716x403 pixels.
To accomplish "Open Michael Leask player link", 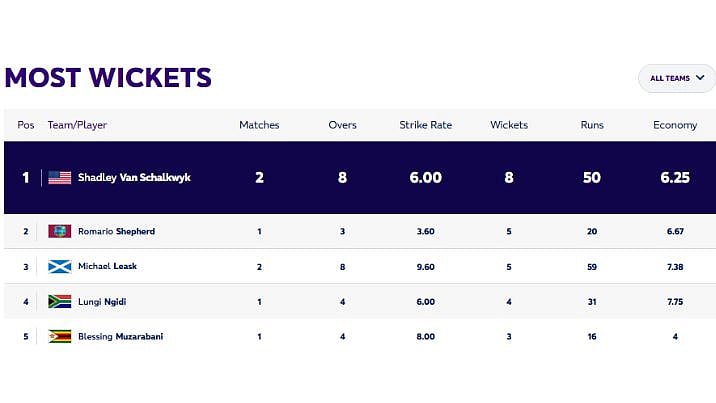I will (x=108, y=267).
